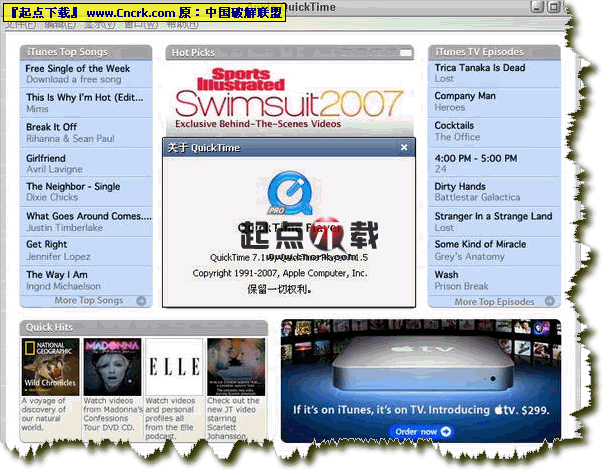
Task: Click Hot Picks header pager indicator
Action: point(405,53)
